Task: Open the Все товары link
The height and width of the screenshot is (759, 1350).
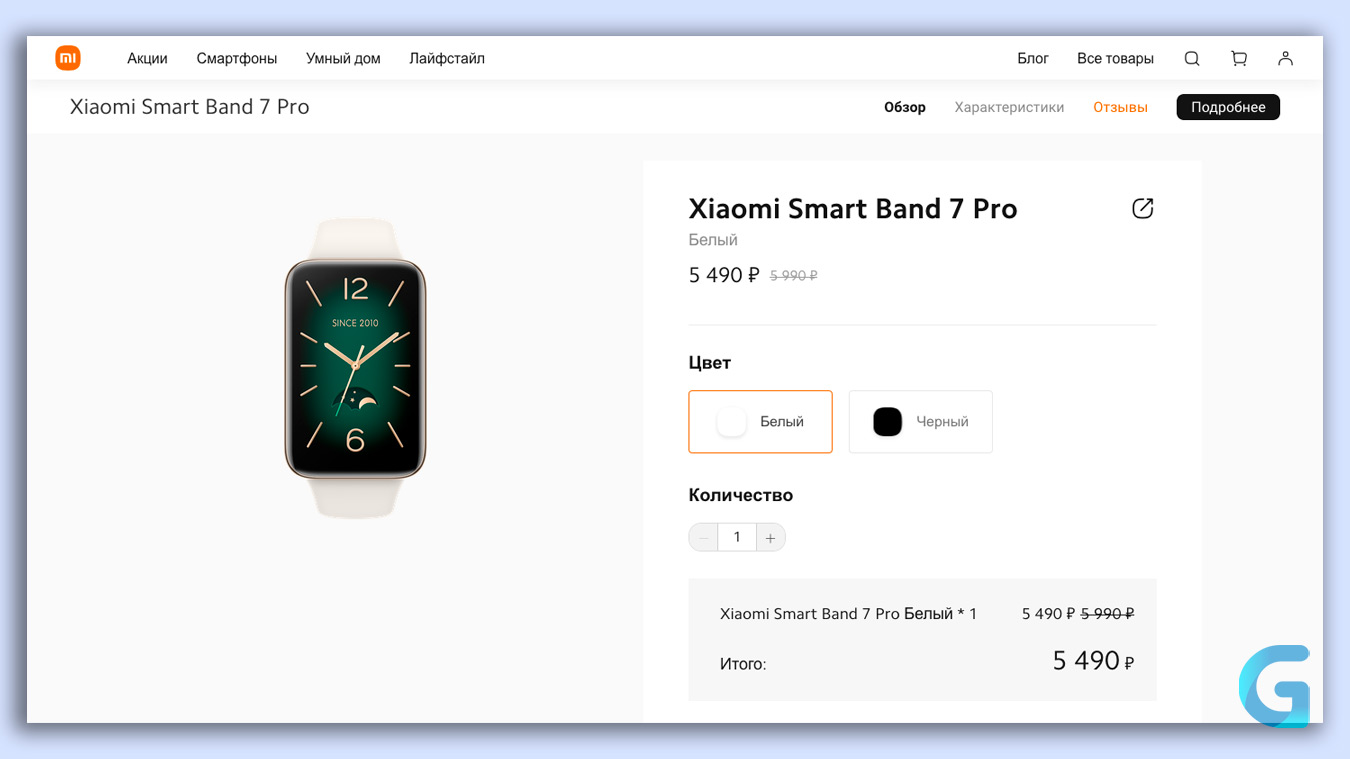Action: [1115, 59]
